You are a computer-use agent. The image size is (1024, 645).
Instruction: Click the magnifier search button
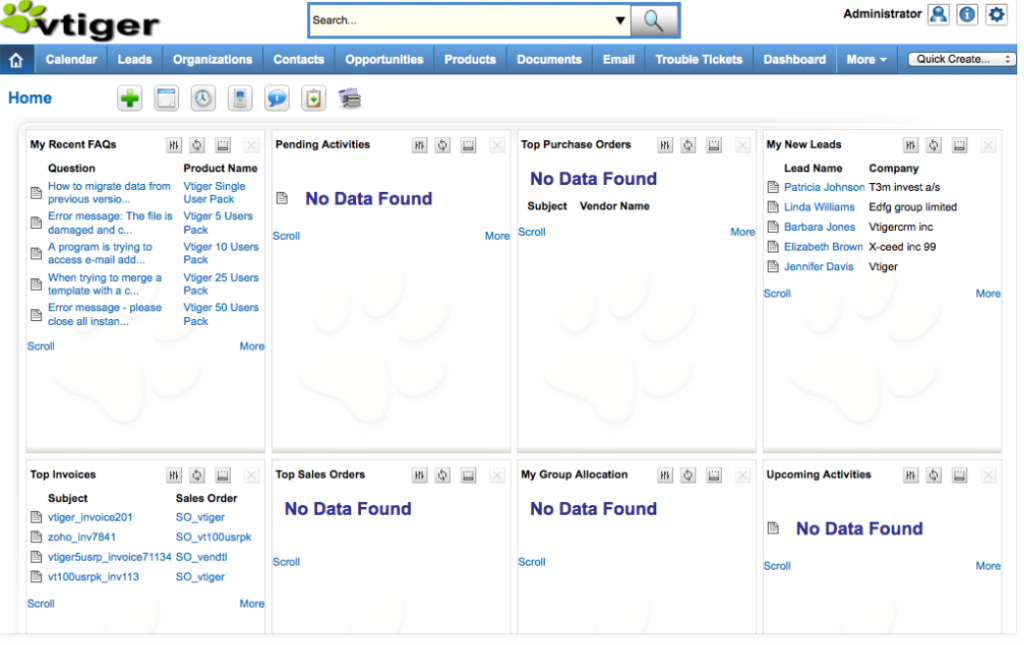click(654, 20)
